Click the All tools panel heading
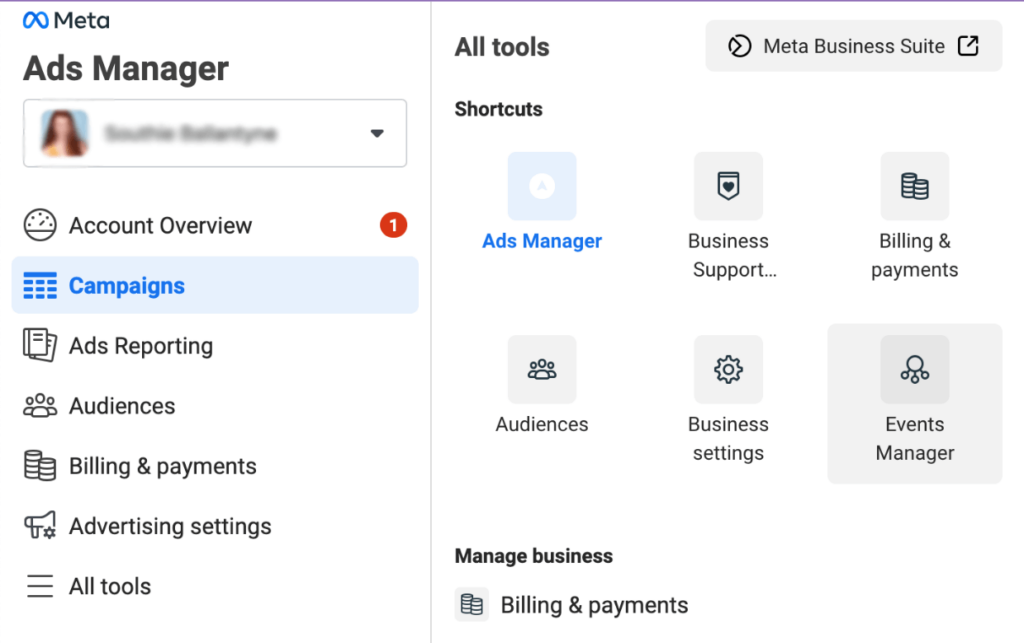1024x643 pixels. point(502,47)
